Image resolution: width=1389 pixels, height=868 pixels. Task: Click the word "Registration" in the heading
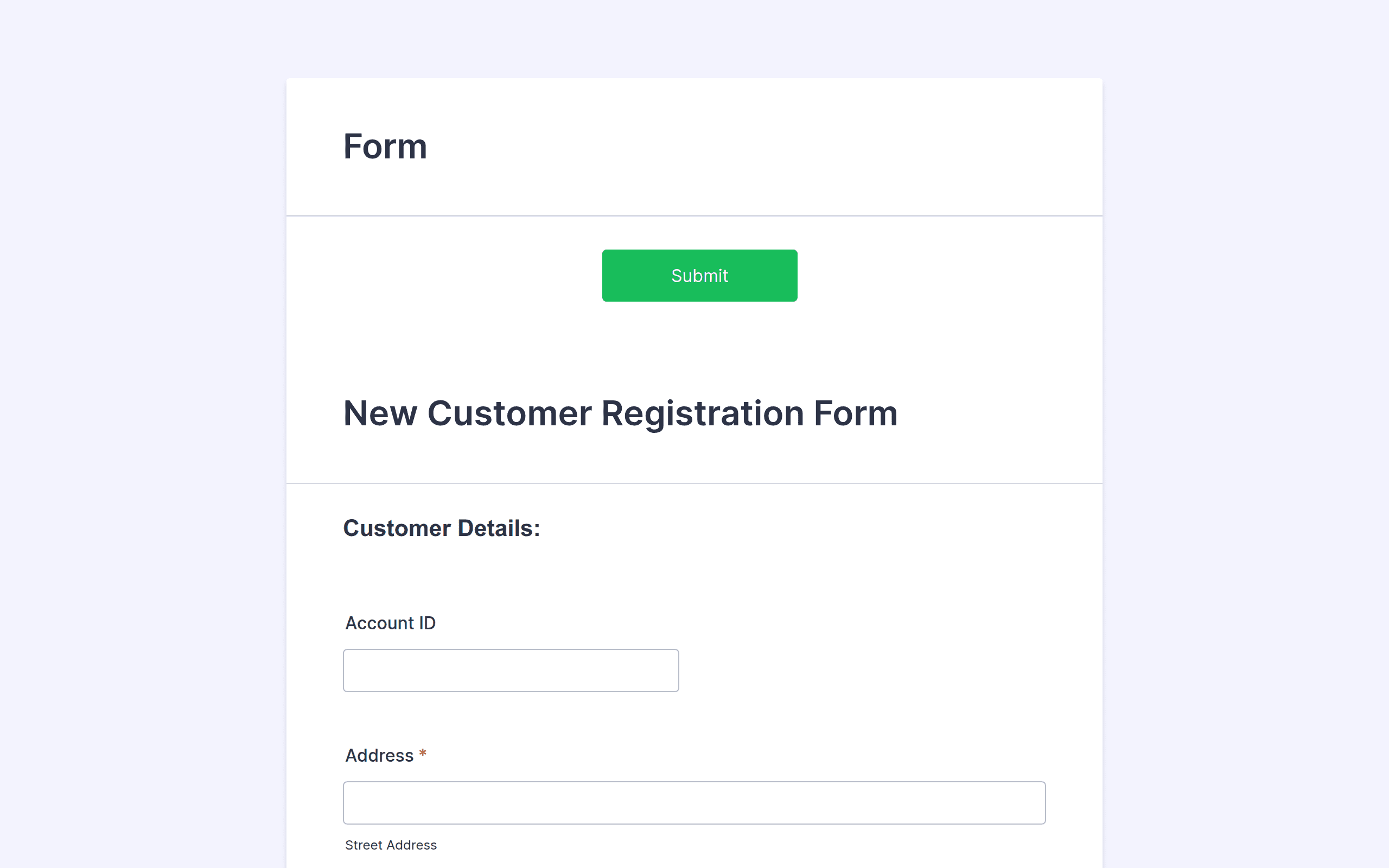point(703,414)
